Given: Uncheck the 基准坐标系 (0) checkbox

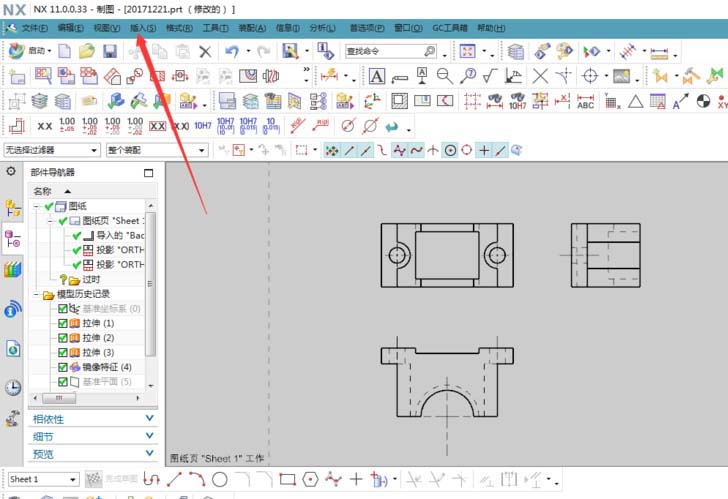Looking at the screenshot, I should coord(63,309).
